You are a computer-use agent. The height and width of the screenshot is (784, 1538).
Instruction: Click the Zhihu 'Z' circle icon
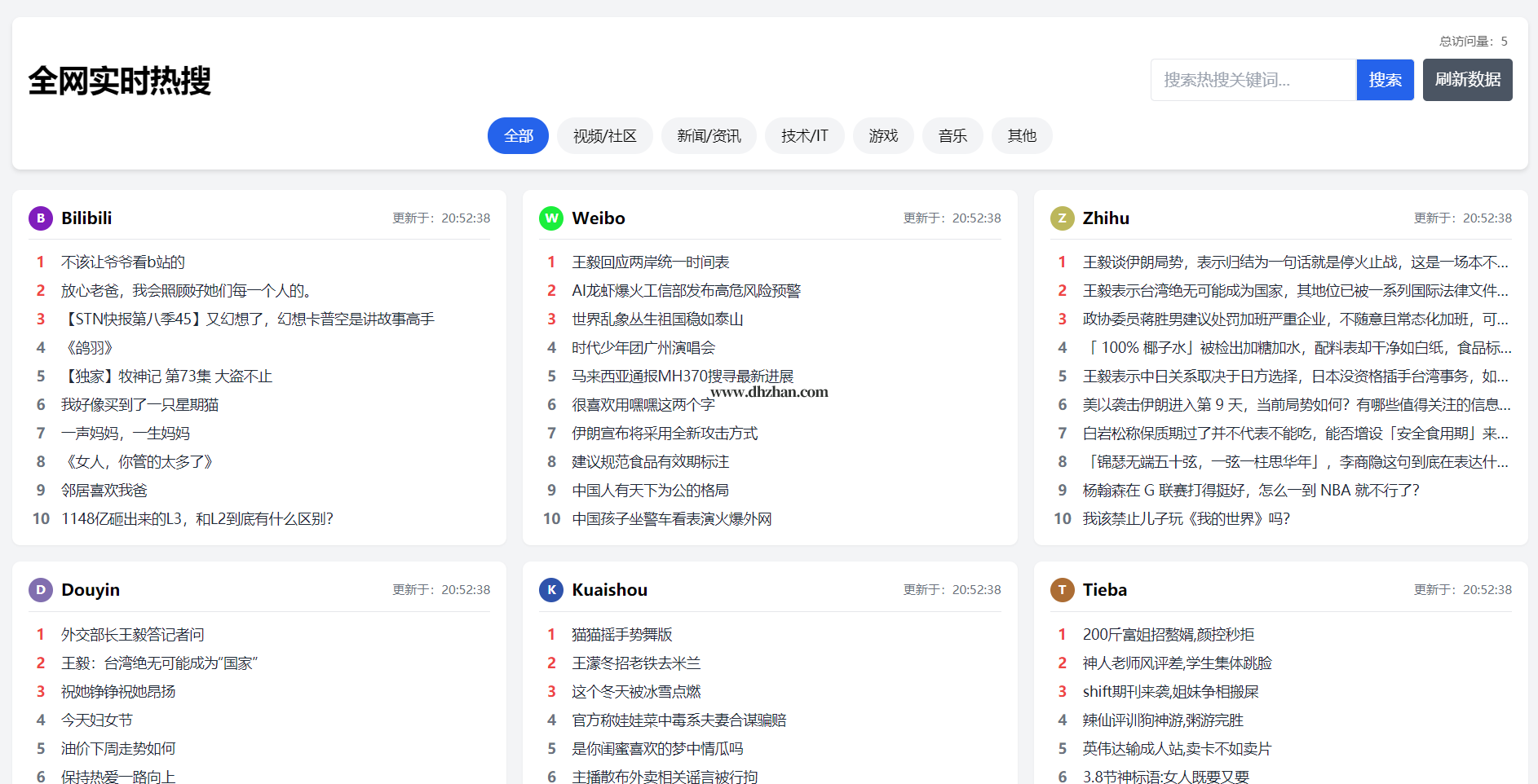(1062, 218)
